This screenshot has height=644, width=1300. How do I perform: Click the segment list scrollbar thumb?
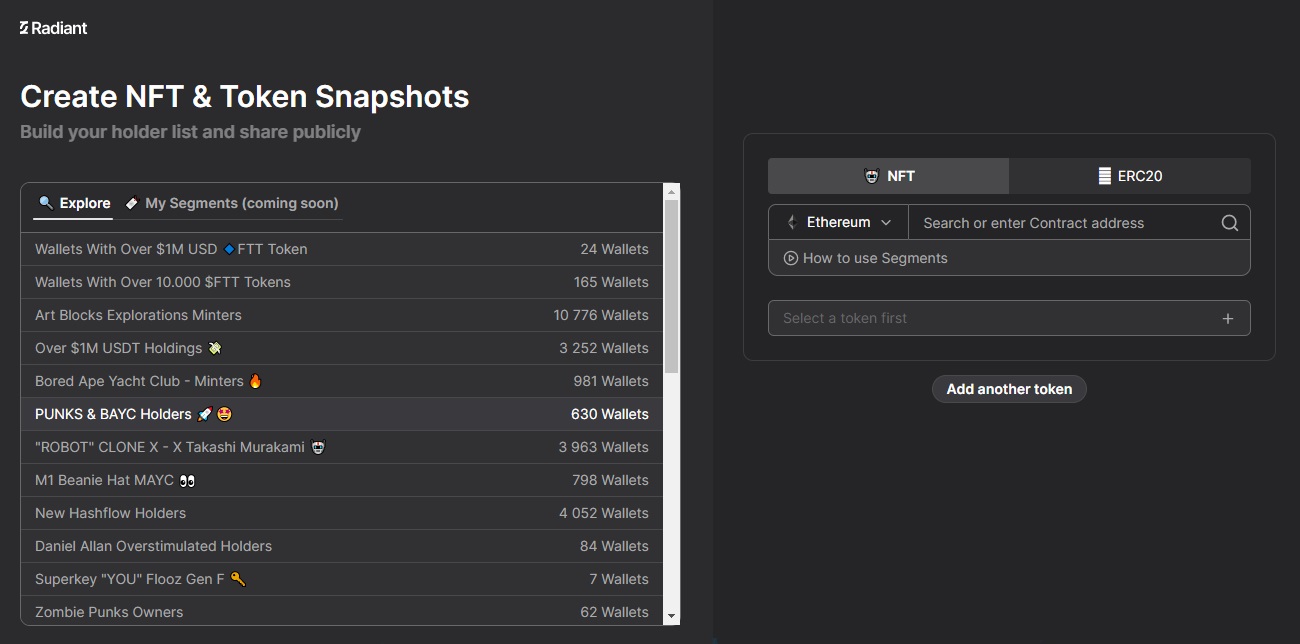coord(671,286)
